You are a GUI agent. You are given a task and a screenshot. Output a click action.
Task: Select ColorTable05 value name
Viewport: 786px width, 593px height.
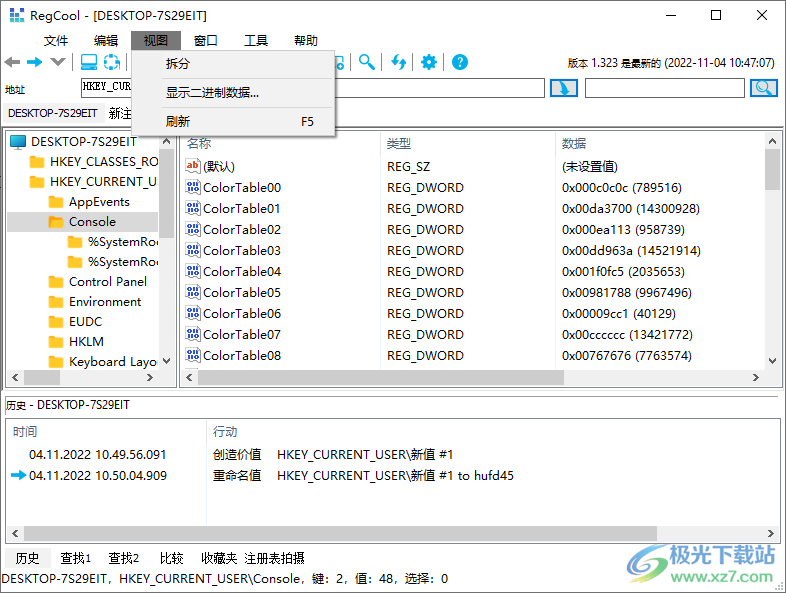click(242, 293)
